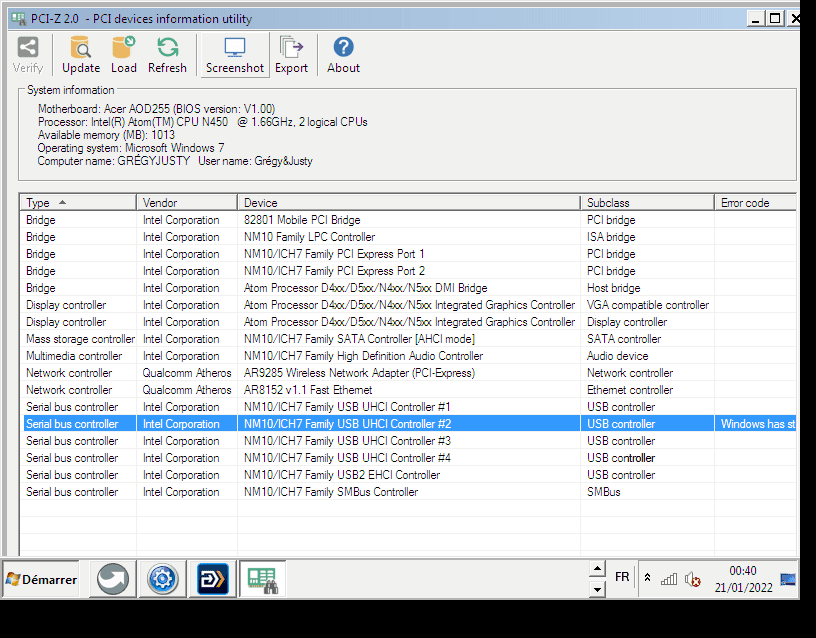Select AR8152 v1.1 Fast Ethernet row

409,390
